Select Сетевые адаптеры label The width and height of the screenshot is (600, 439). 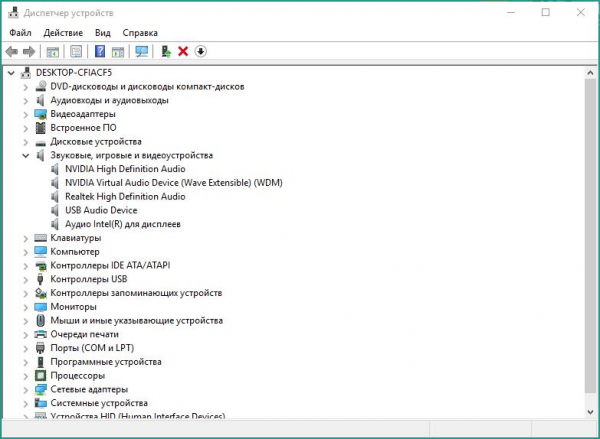pyautogui.click(x=89, y=389)
